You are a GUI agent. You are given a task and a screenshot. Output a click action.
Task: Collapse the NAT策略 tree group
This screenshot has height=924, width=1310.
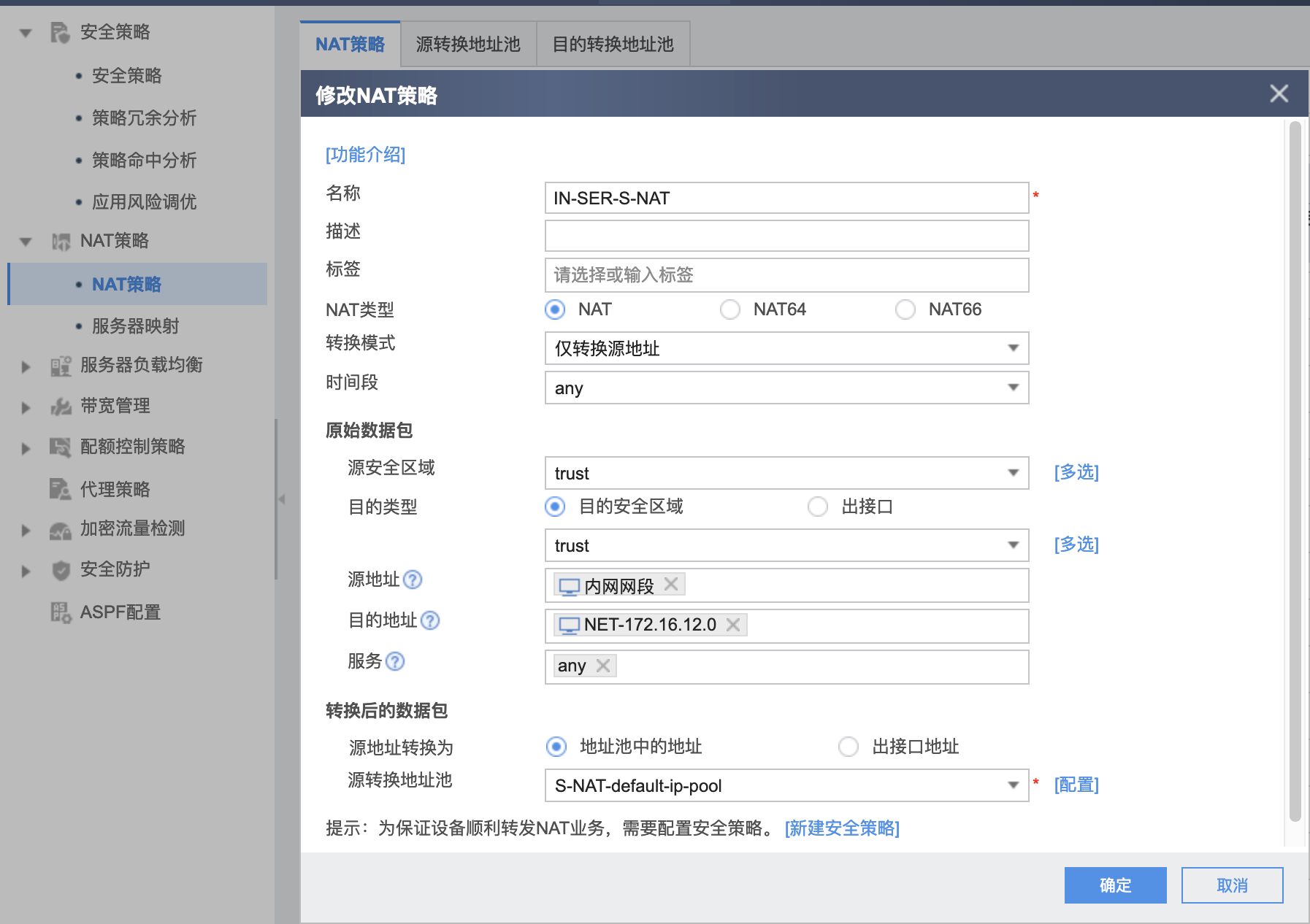point(26,242)
